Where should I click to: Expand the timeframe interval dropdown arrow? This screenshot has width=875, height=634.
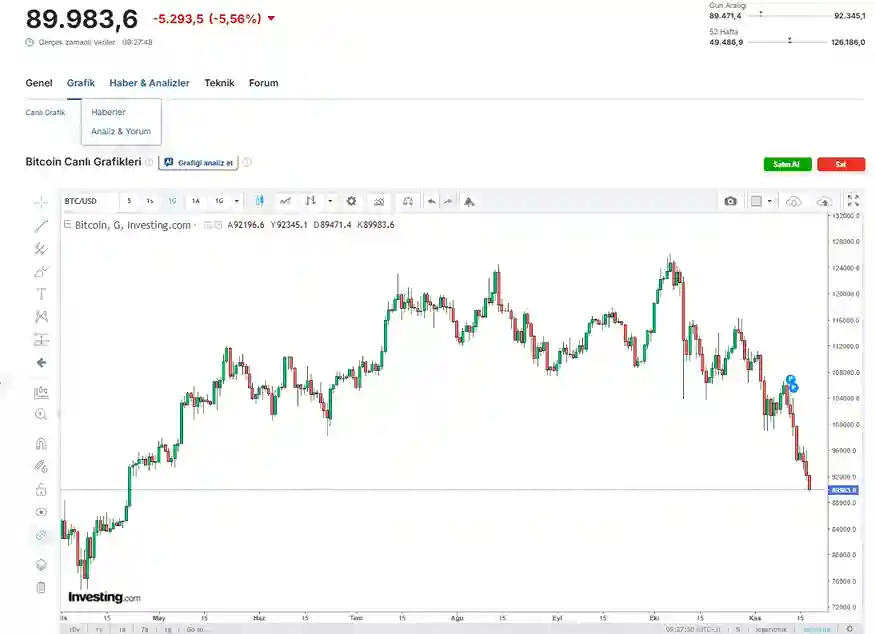[237, 201]
